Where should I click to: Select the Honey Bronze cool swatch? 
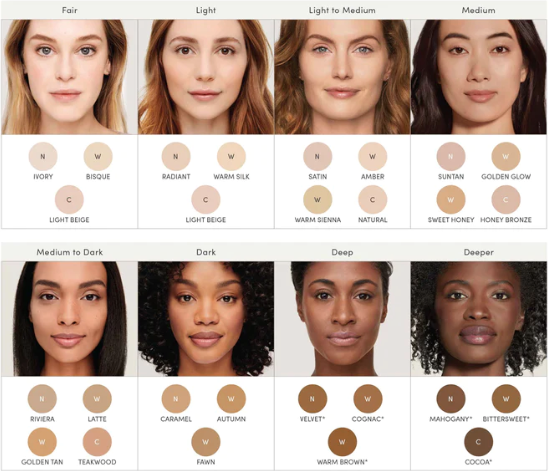(506, 200)
